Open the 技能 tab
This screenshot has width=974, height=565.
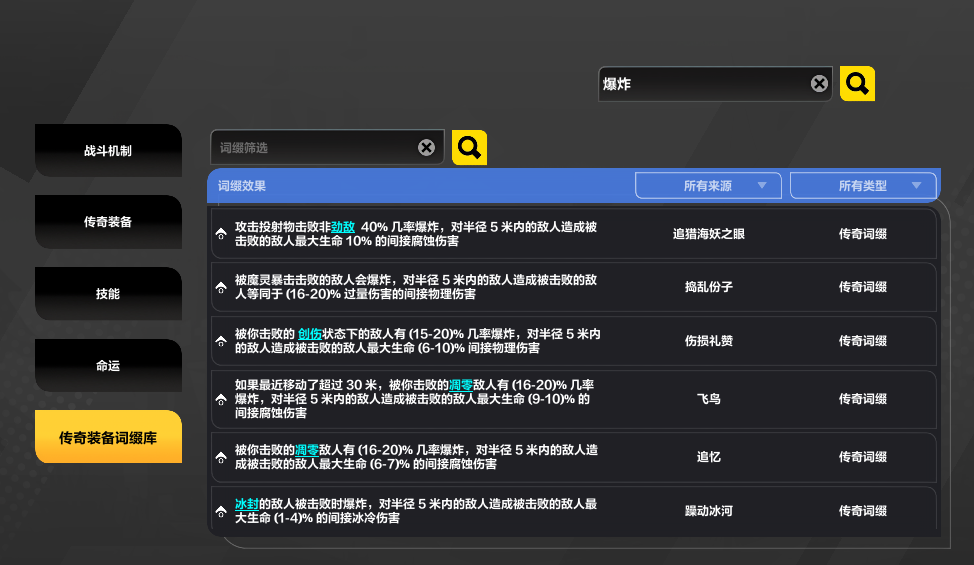coord(108,294)
